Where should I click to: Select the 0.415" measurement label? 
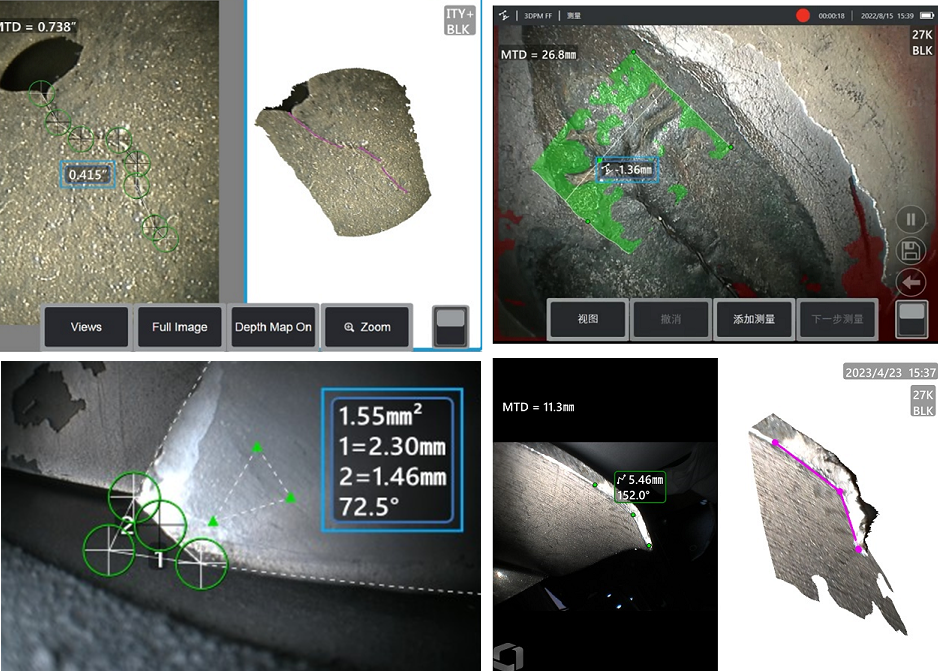(88, 176)
